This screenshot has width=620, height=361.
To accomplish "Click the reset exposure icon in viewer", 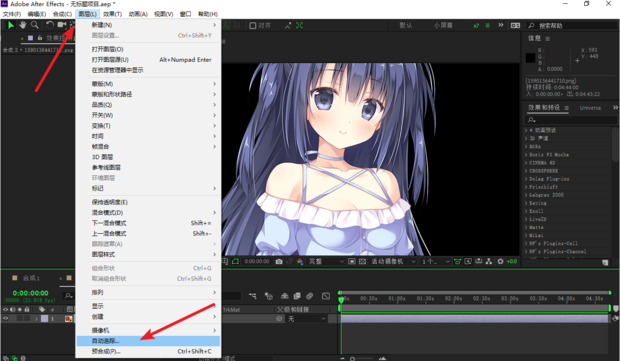I will 501,261.
